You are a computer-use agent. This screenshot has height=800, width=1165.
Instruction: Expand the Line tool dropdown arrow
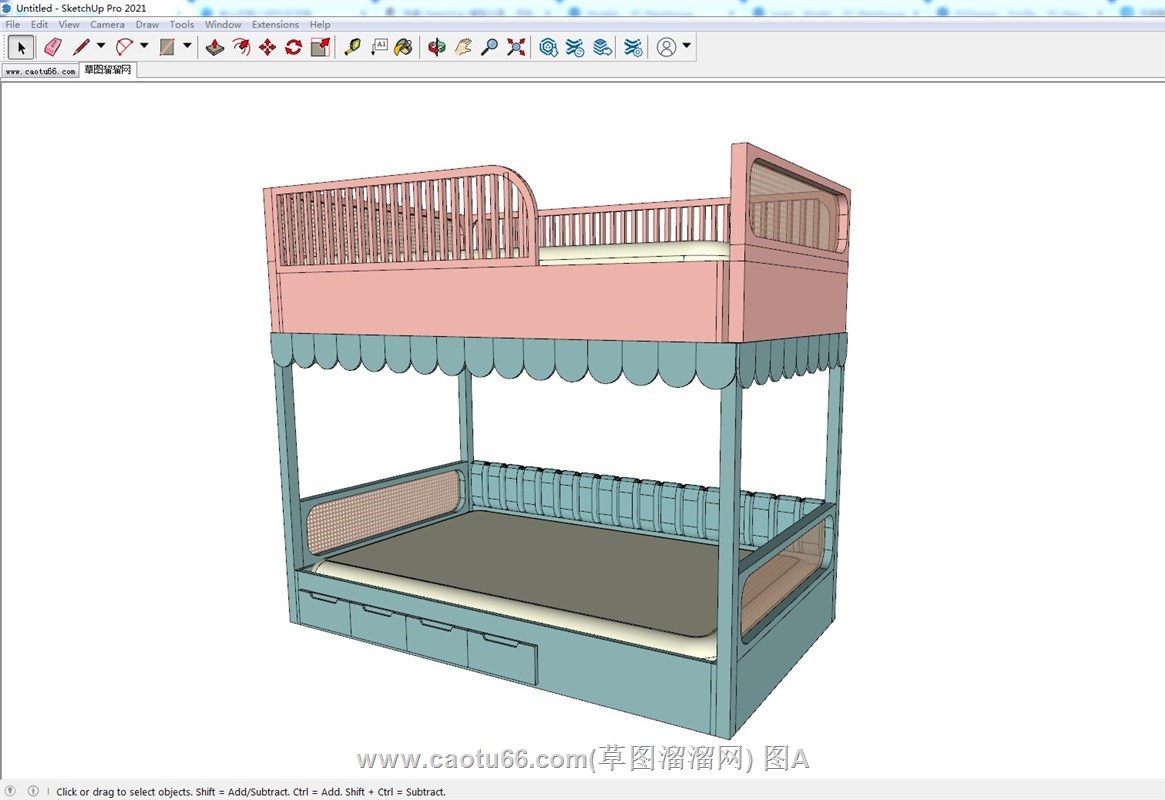point(101,46)
